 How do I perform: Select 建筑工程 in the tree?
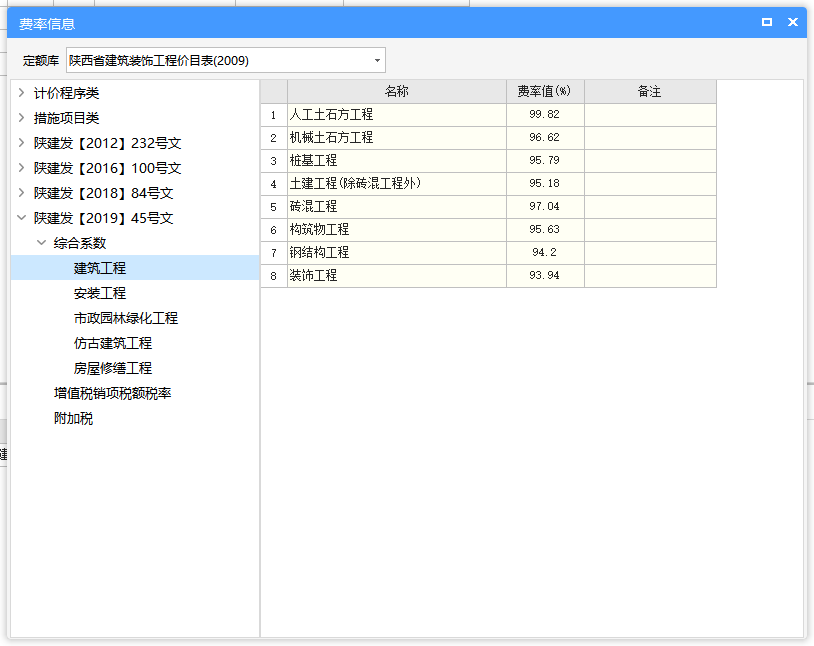pos(100,268)
